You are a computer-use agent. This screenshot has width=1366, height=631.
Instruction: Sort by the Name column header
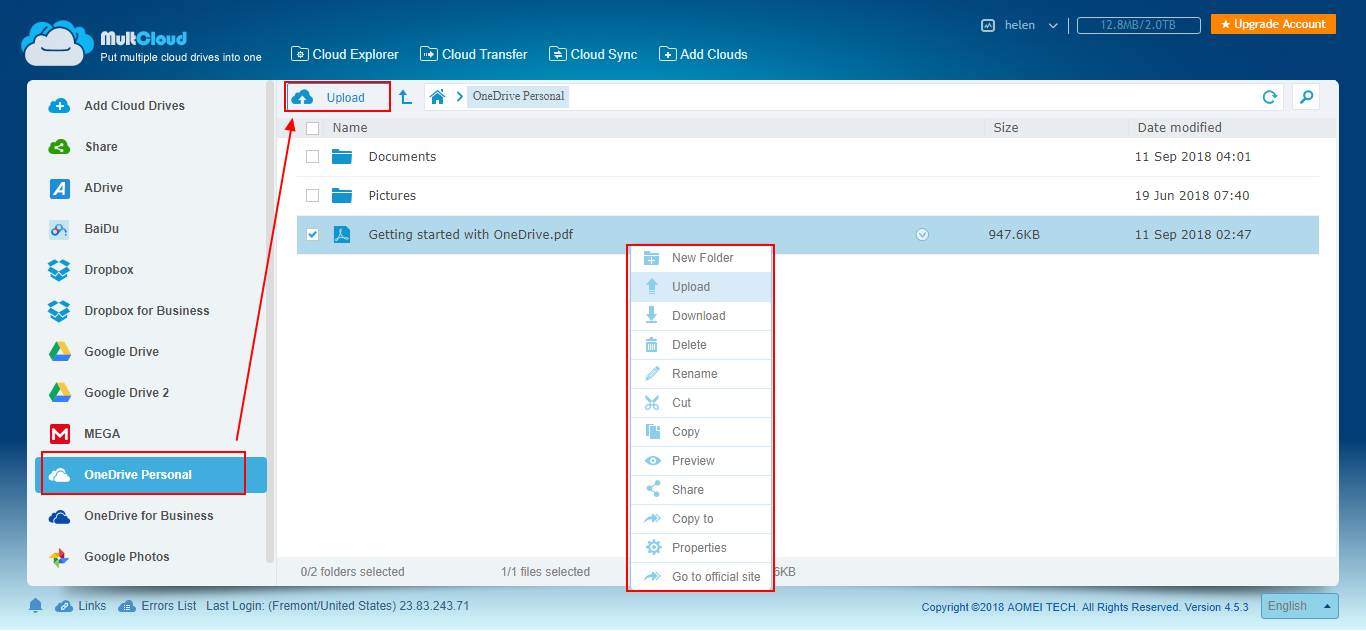(x=350, y=128)
